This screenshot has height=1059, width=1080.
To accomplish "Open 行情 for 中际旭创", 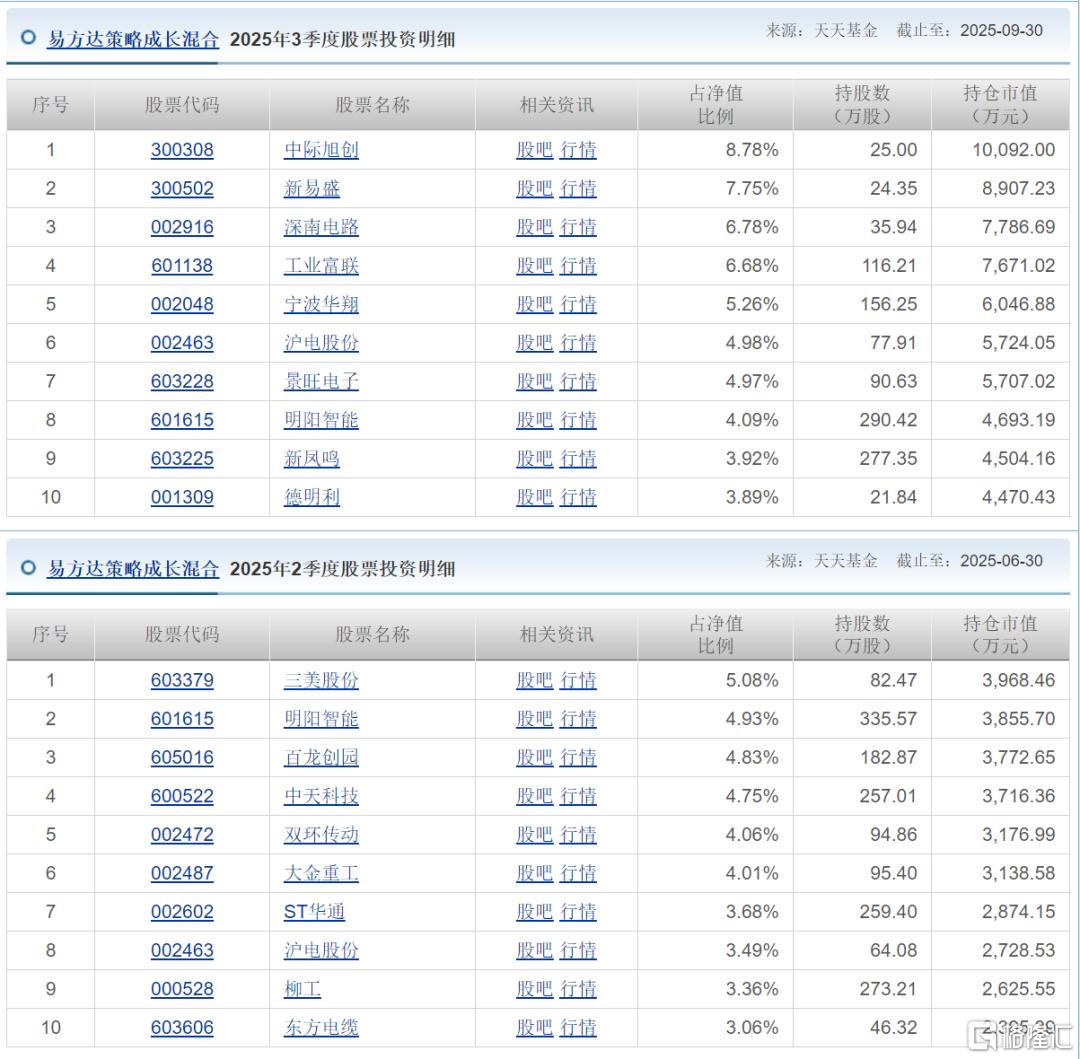I will (x=578, y=150).
